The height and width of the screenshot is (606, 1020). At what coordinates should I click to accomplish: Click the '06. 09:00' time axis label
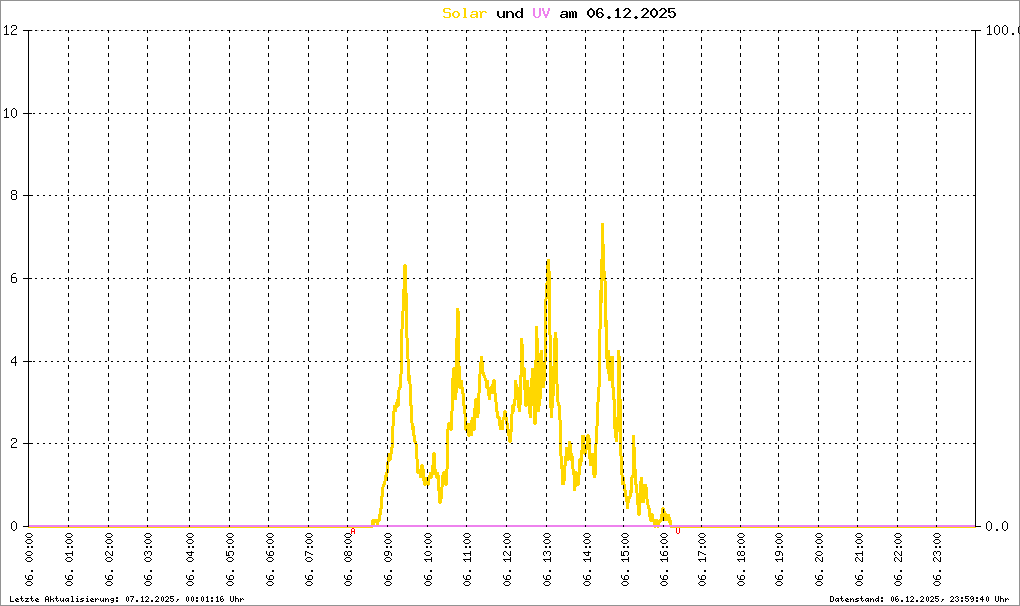click(x=388, y=560)
